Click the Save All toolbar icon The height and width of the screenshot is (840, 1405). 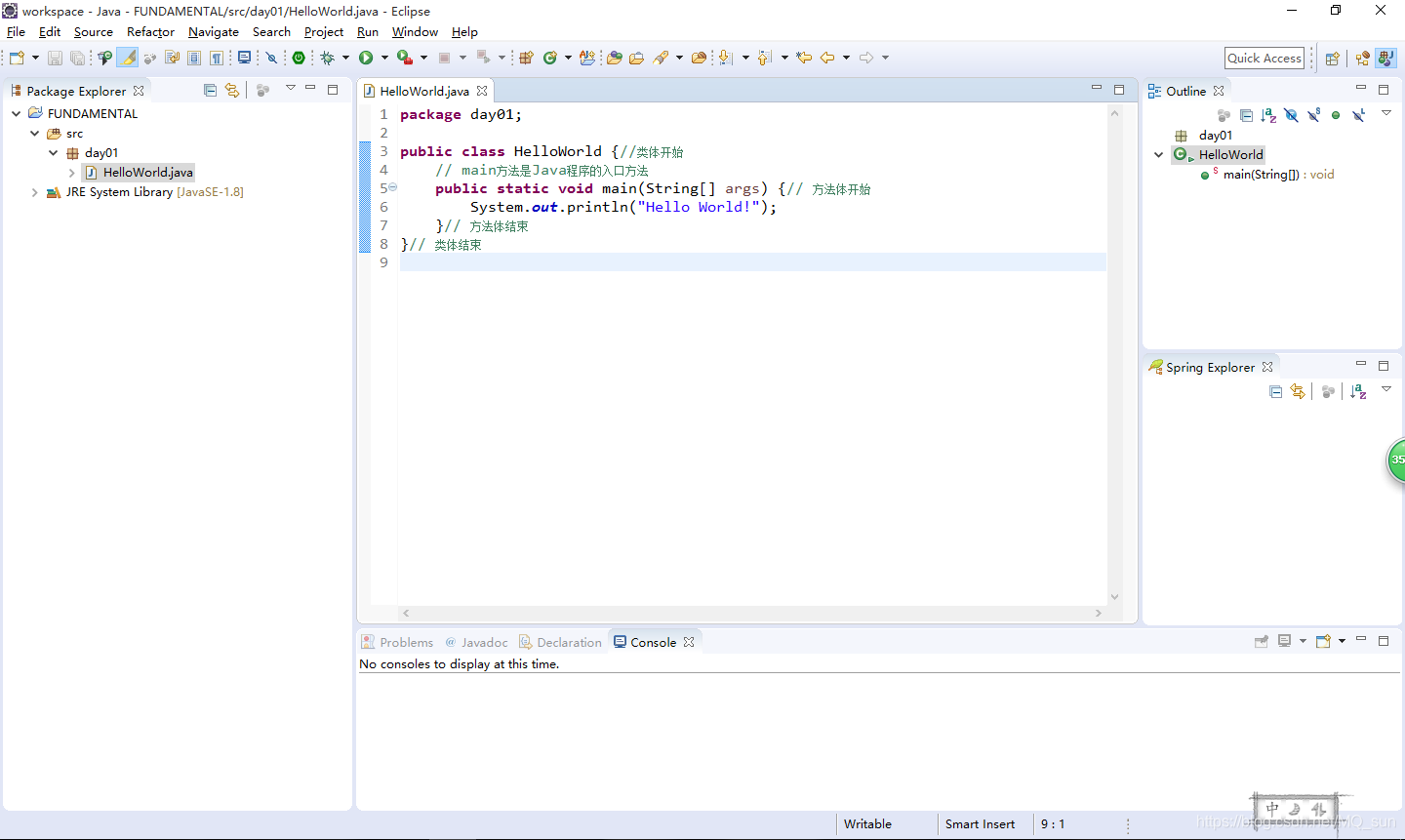point(77,58)
